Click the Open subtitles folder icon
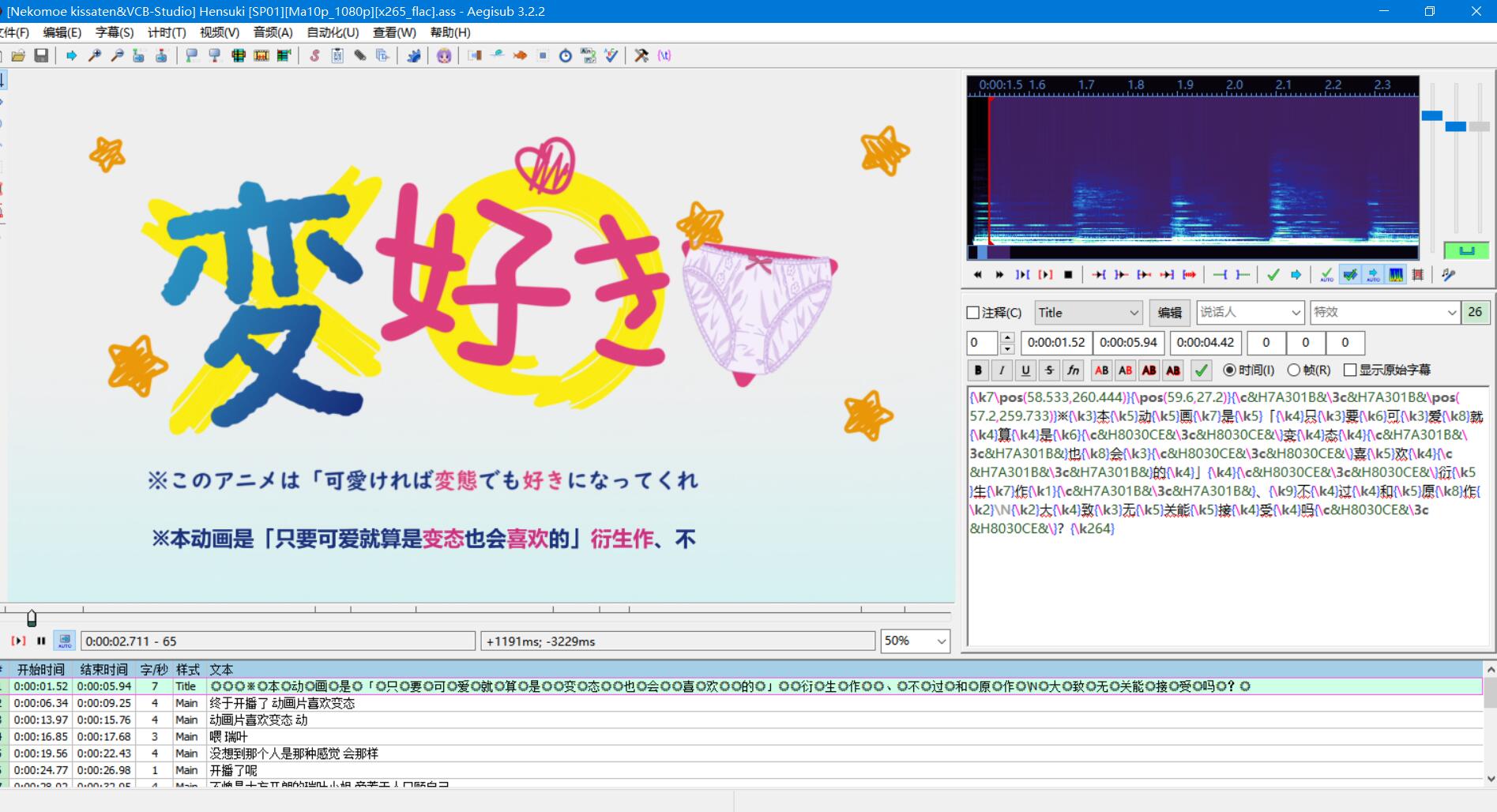This screenshot has width=1497, height=812. click(x=18, y=55)
